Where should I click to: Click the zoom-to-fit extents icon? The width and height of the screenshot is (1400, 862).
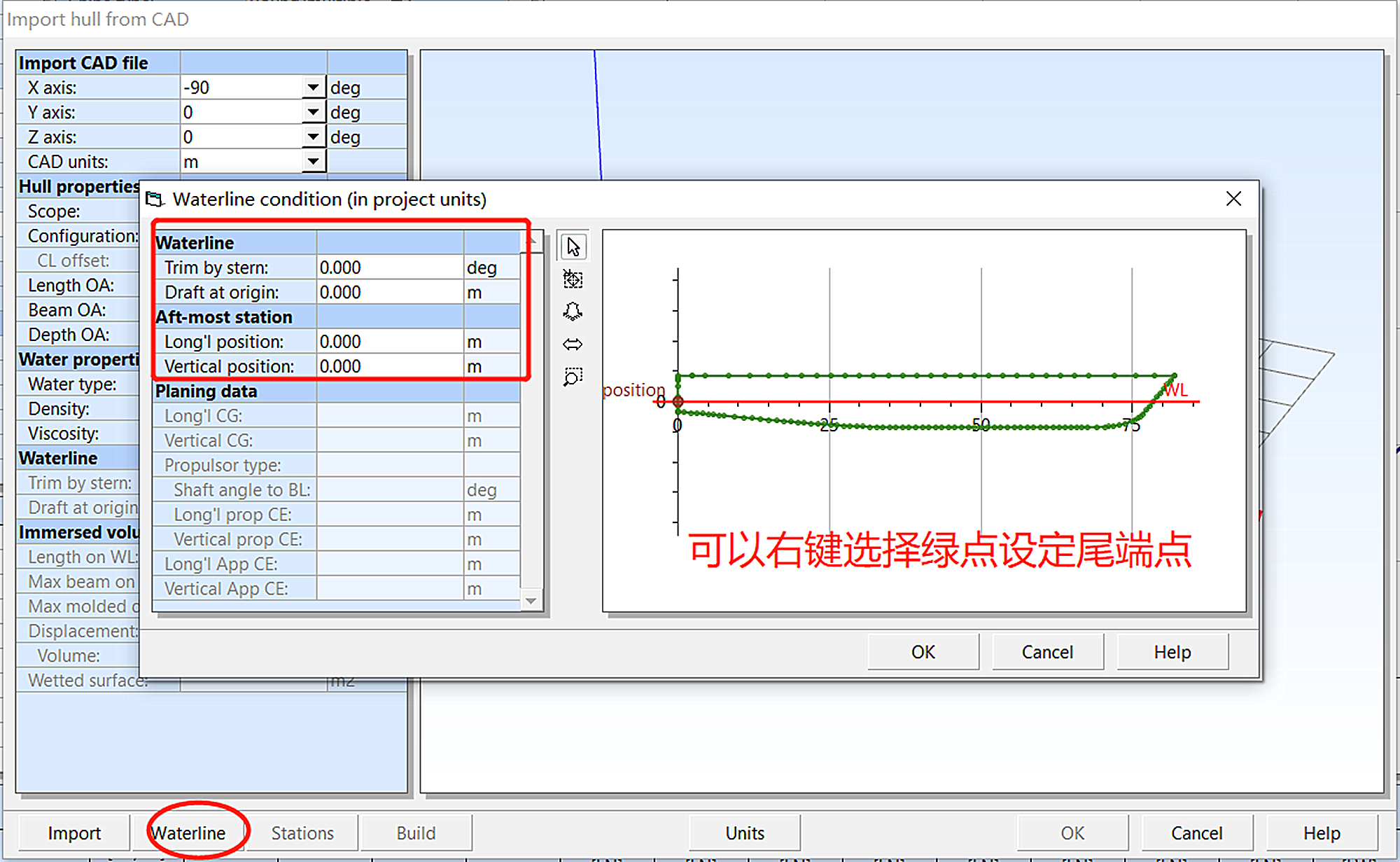coord(572,279)
